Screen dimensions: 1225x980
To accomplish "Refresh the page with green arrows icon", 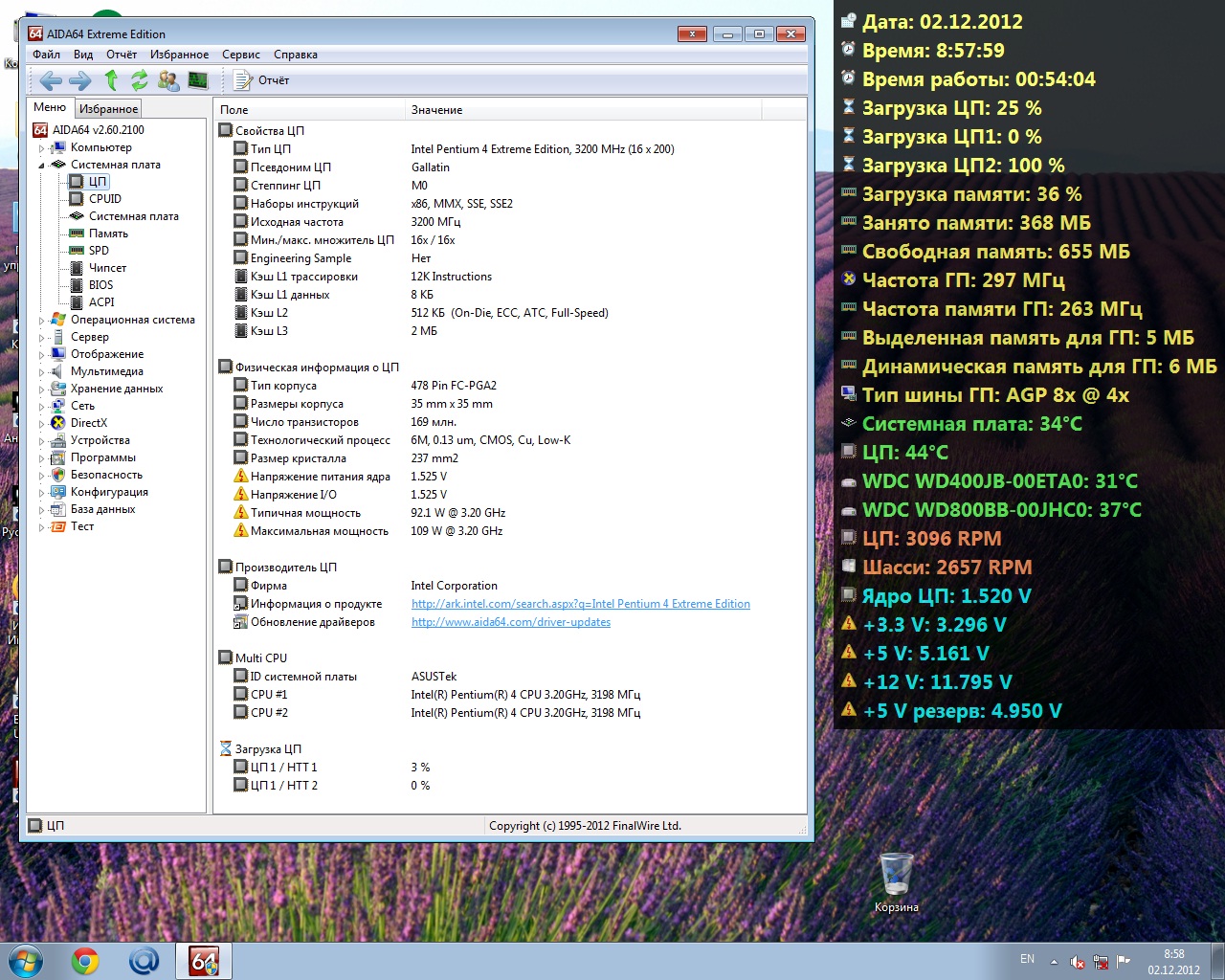I will coord(140,80).
